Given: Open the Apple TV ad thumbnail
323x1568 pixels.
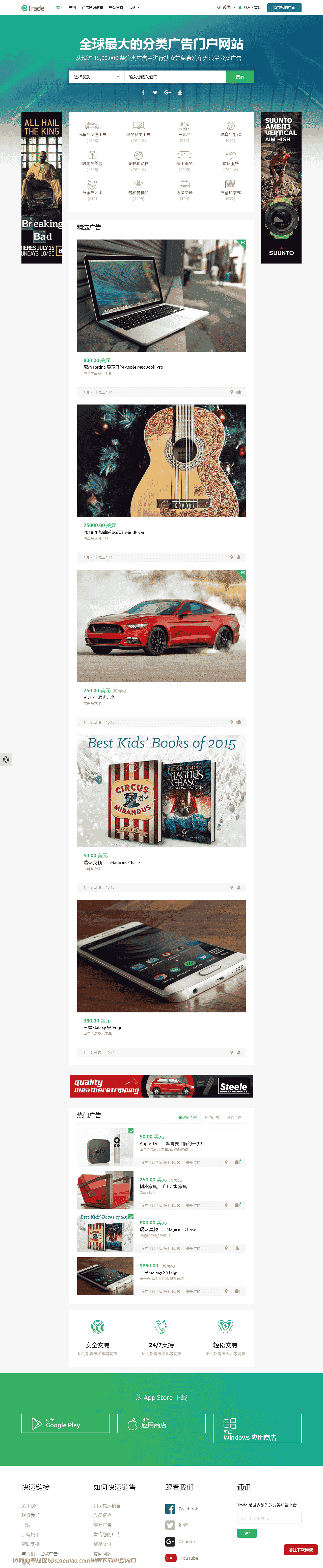Looking at the screenshot, I should [105, 1147].
